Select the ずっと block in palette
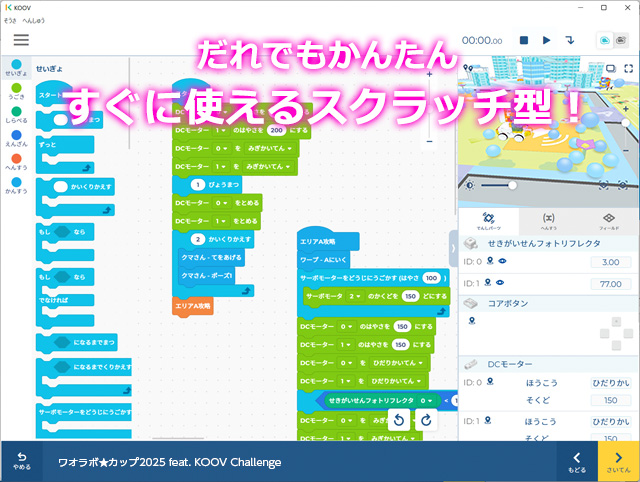Viewport: 640px width, 482px height. pyautogui.click(x=65, y=154)
